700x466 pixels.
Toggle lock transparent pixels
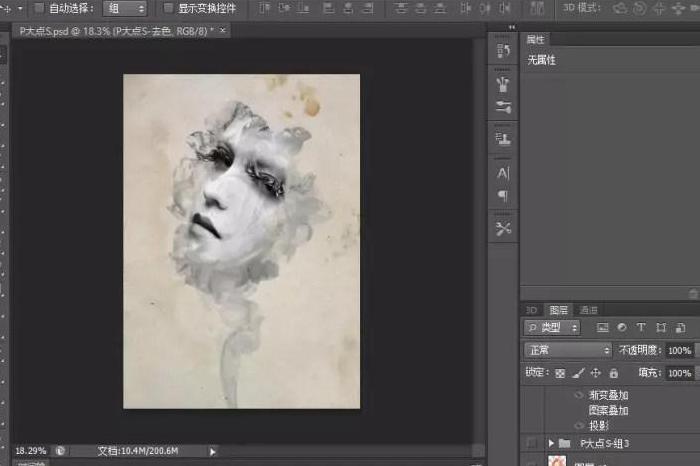[560, 373]
